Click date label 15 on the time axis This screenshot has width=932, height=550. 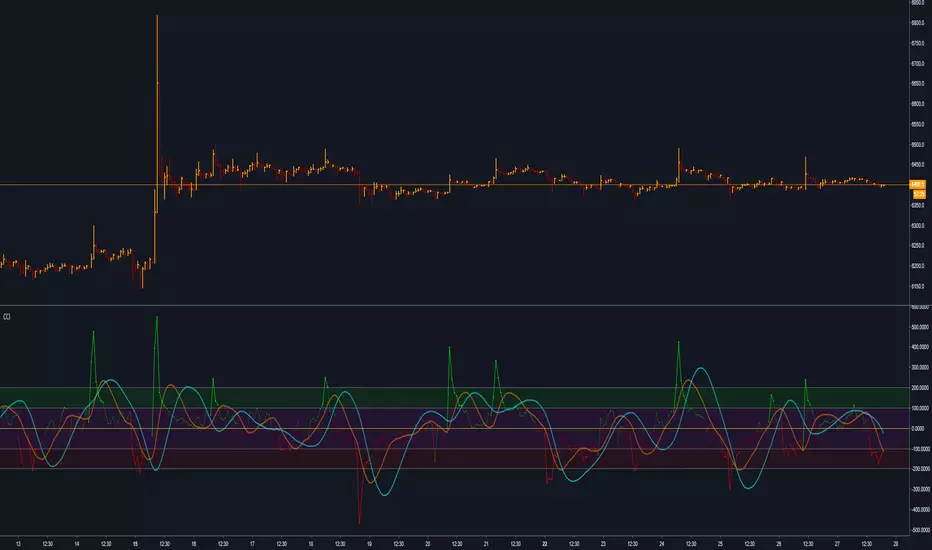[136, 544]
